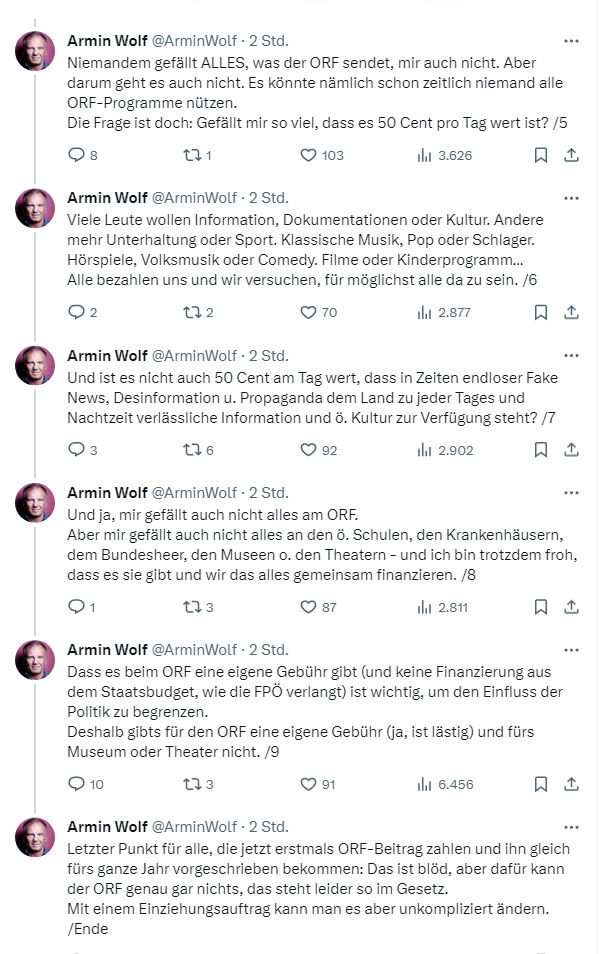Open Armin Wolf's avatar on /8 tweet
Image resolution: width=615 pixels, height=954 pixels.
35,503
